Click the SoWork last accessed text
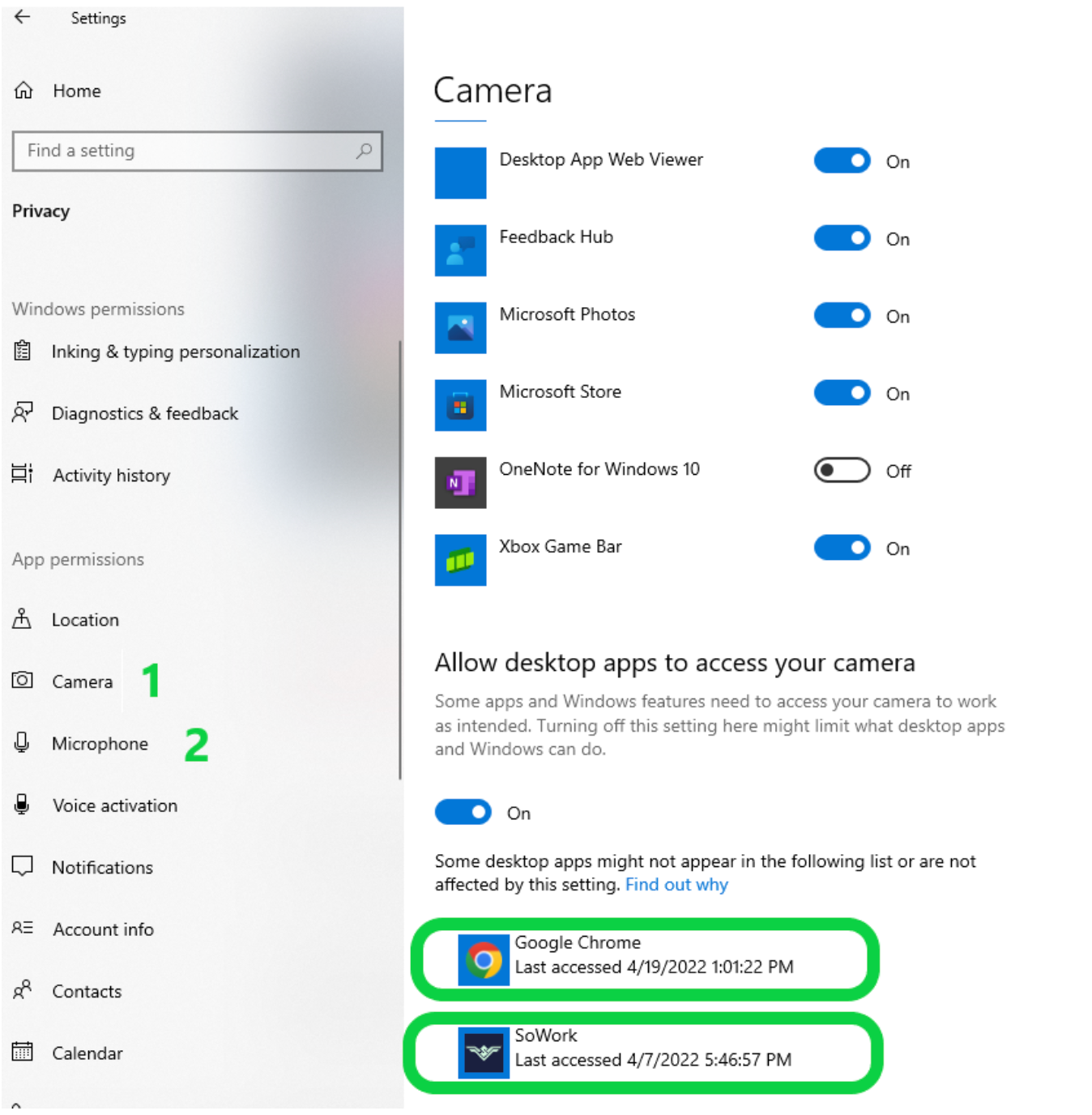This screenshot has width=1092, height=1115. point(653,1060)
